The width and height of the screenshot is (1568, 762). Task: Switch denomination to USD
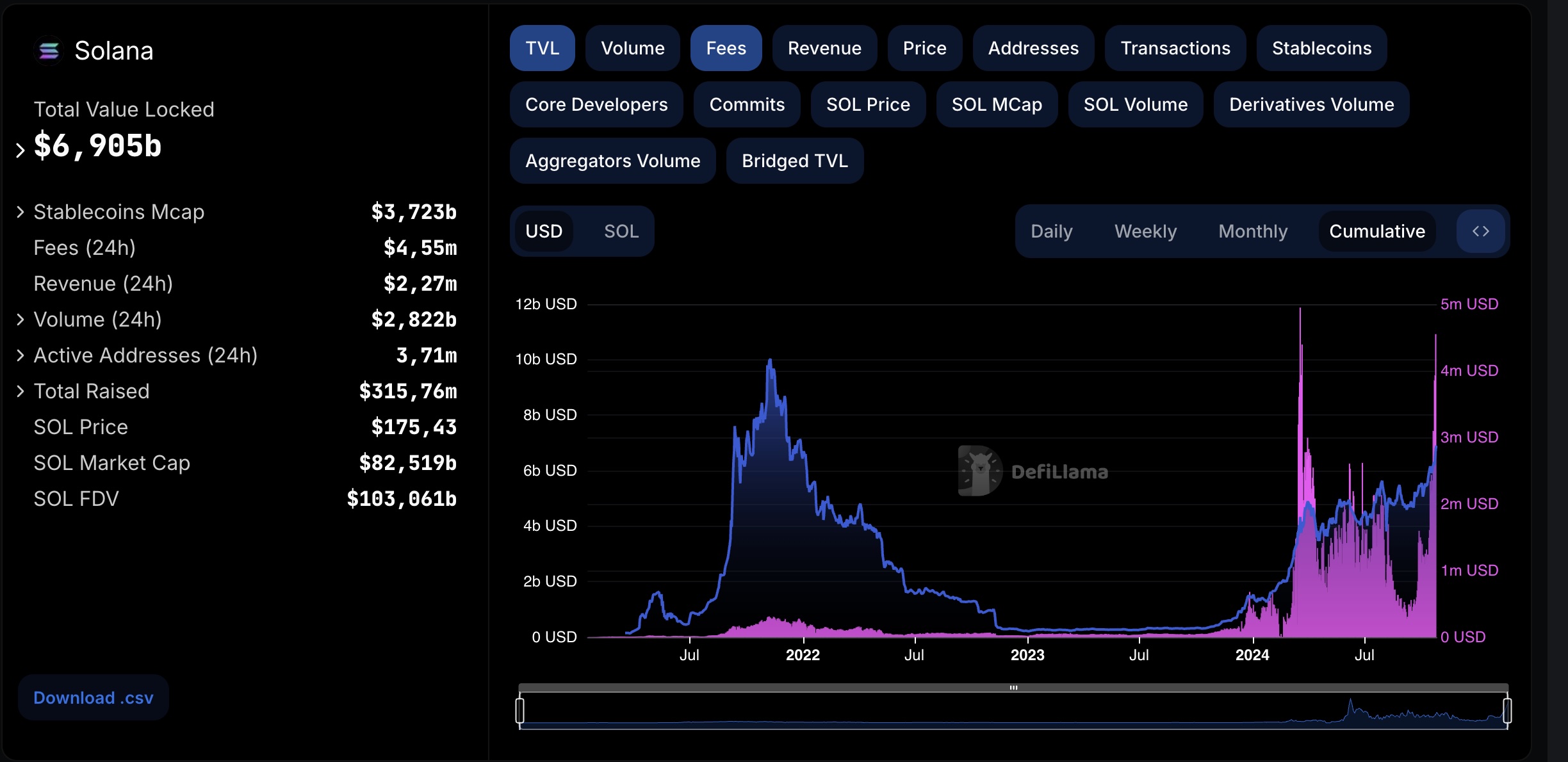pos(544,231)
